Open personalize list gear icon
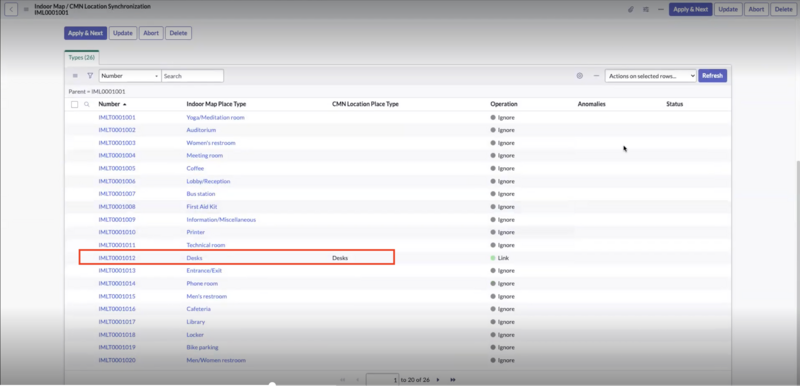800x386 pixels. 580,75
